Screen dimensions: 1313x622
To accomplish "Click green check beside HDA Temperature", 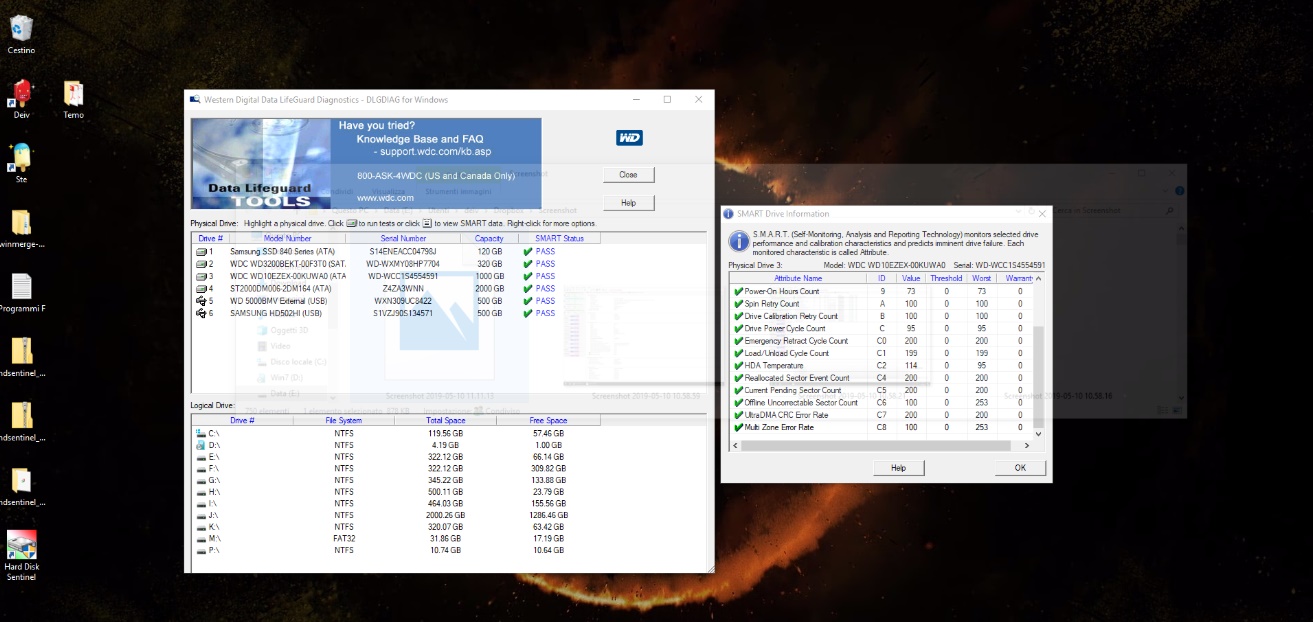I will (x=739, y=365).
